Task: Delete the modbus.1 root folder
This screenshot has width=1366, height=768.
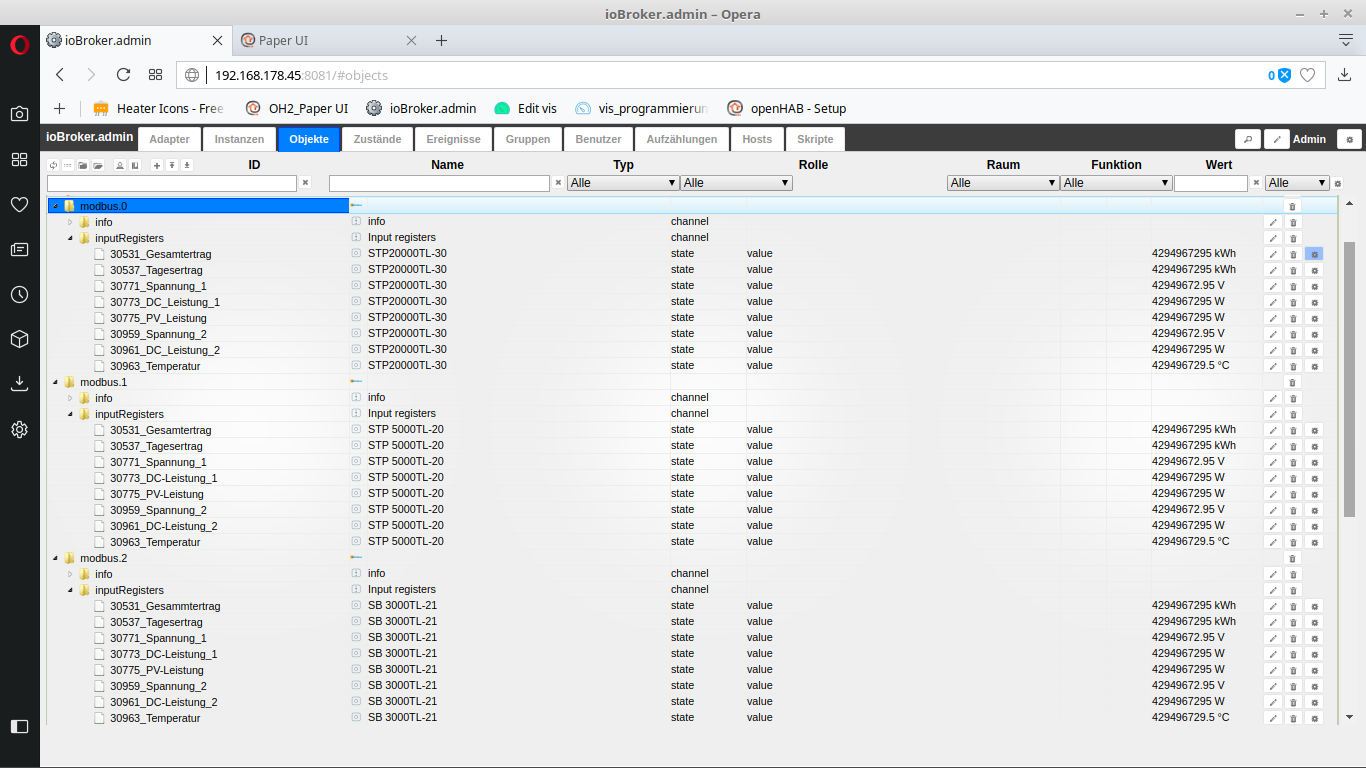Action: [1292, 382]
